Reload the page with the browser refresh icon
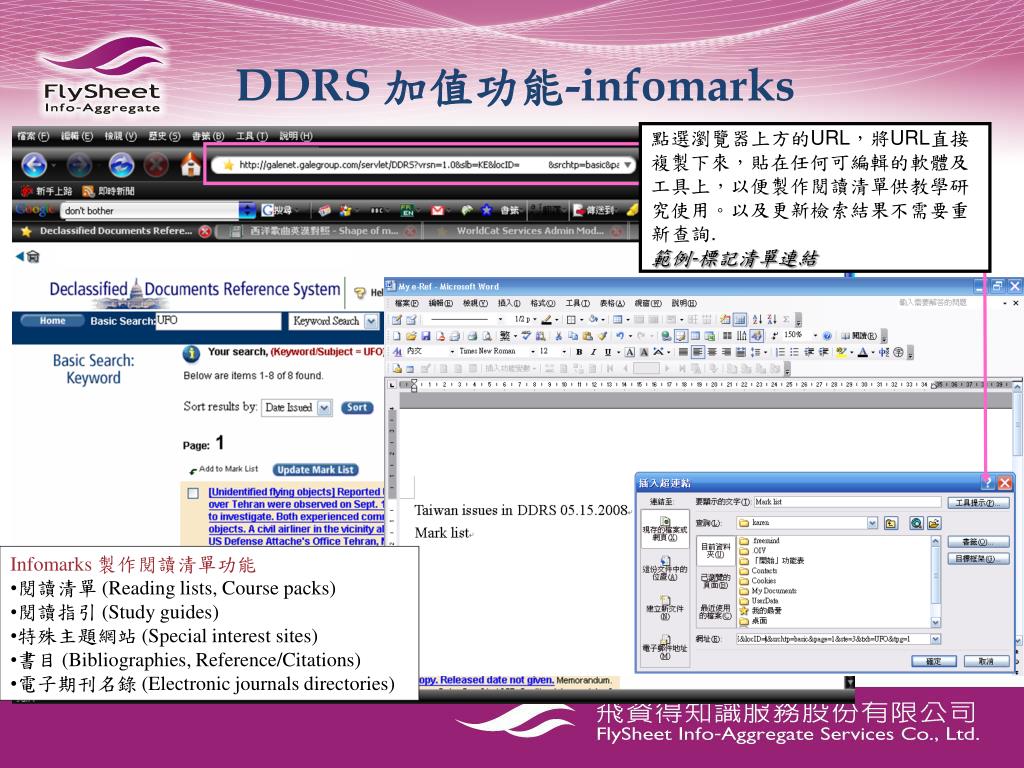 pos(121,165)
